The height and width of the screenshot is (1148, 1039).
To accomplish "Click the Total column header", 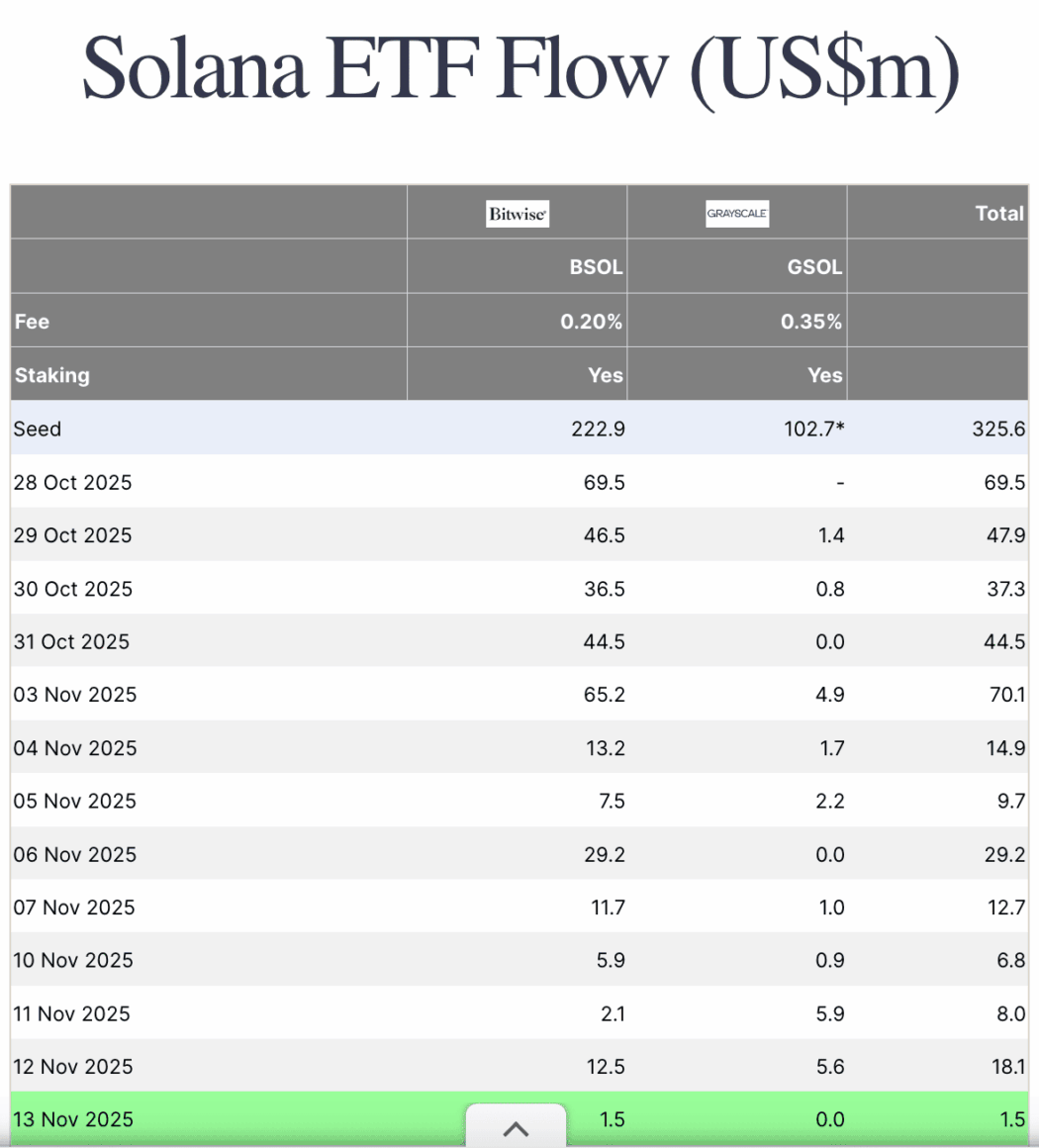I will click(999, 213).
